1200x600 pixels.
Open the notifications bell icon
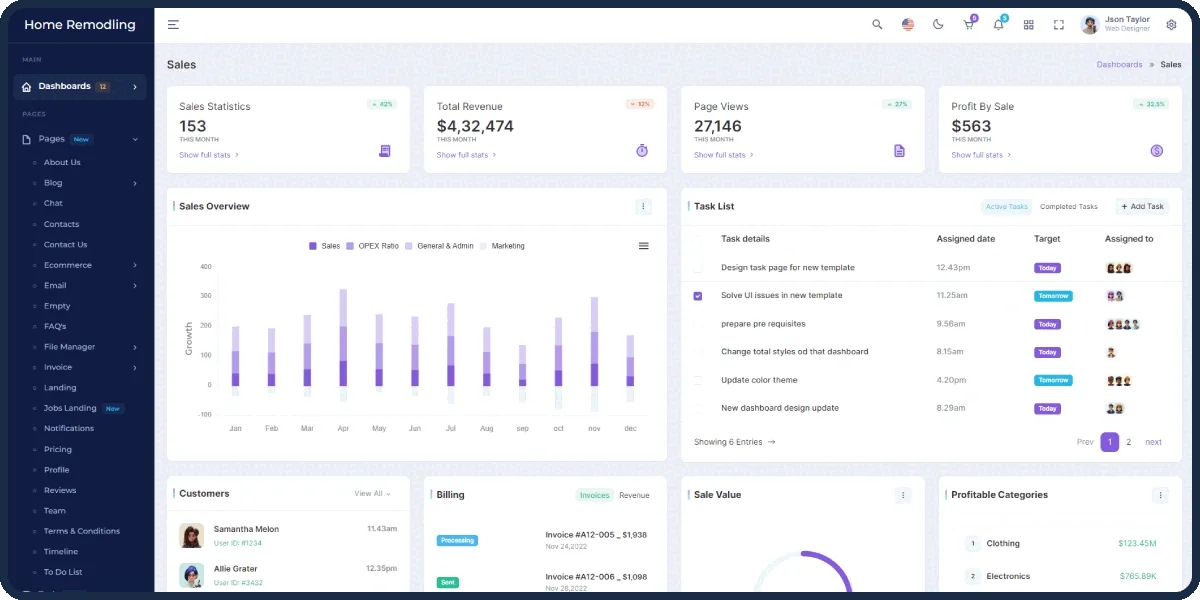[x=998, y=25]
